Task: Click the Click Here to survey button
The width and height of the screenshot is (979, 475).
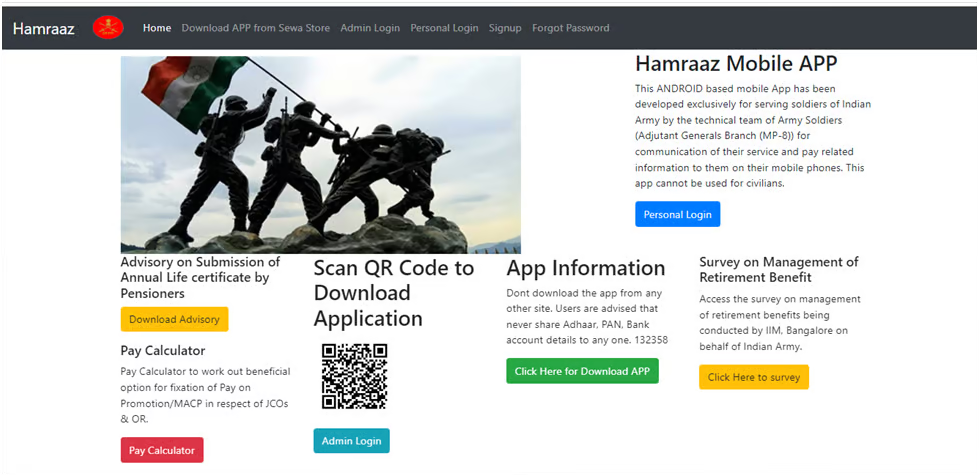Action: [754, 377]
